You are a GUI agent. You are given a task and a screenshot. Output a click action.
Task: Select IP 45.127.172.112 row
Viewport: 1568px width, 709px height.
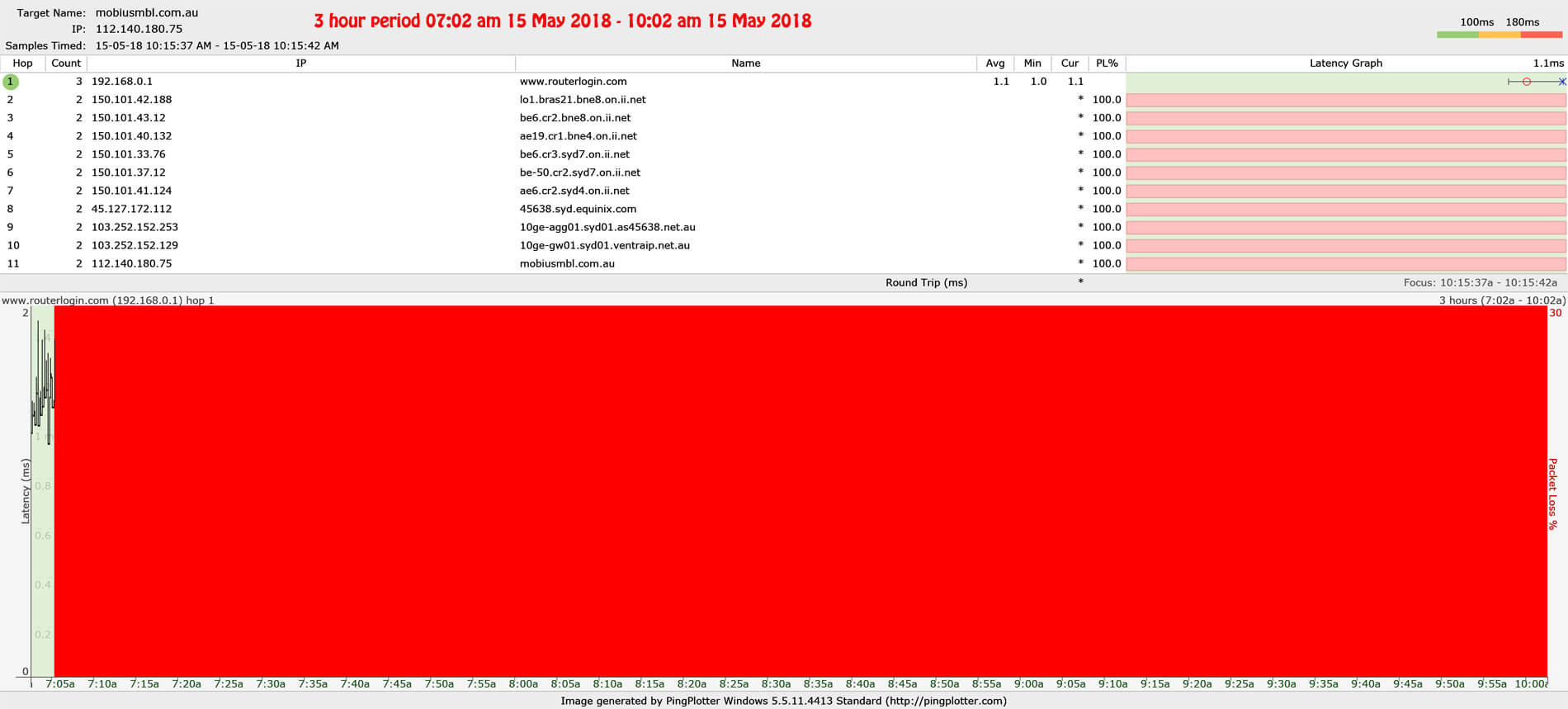(x=131, y=209)
